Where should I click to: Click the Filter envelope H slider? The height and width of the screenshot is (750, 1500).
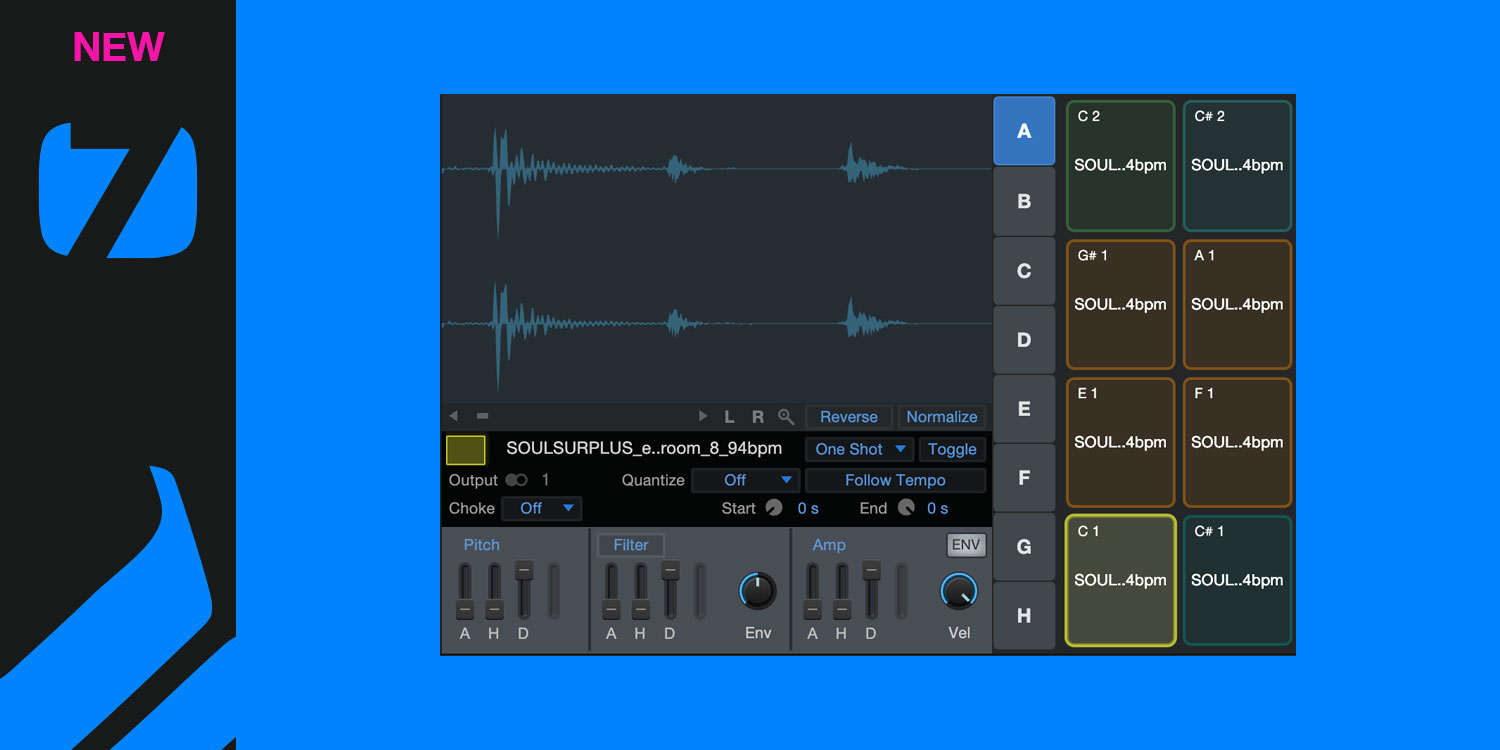click(x=640, y=591)
